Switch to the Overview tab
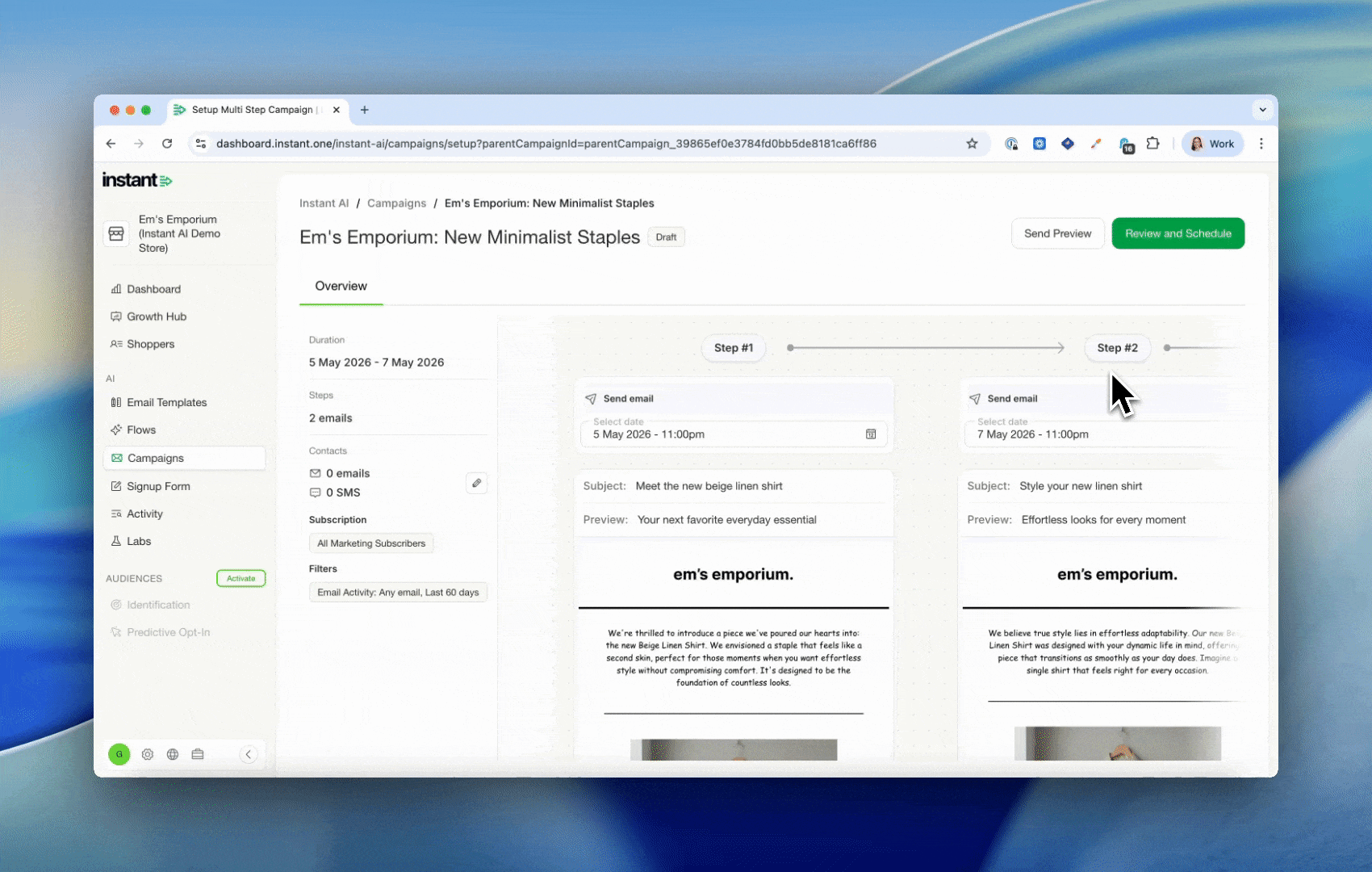 click(x=341, y=286)
